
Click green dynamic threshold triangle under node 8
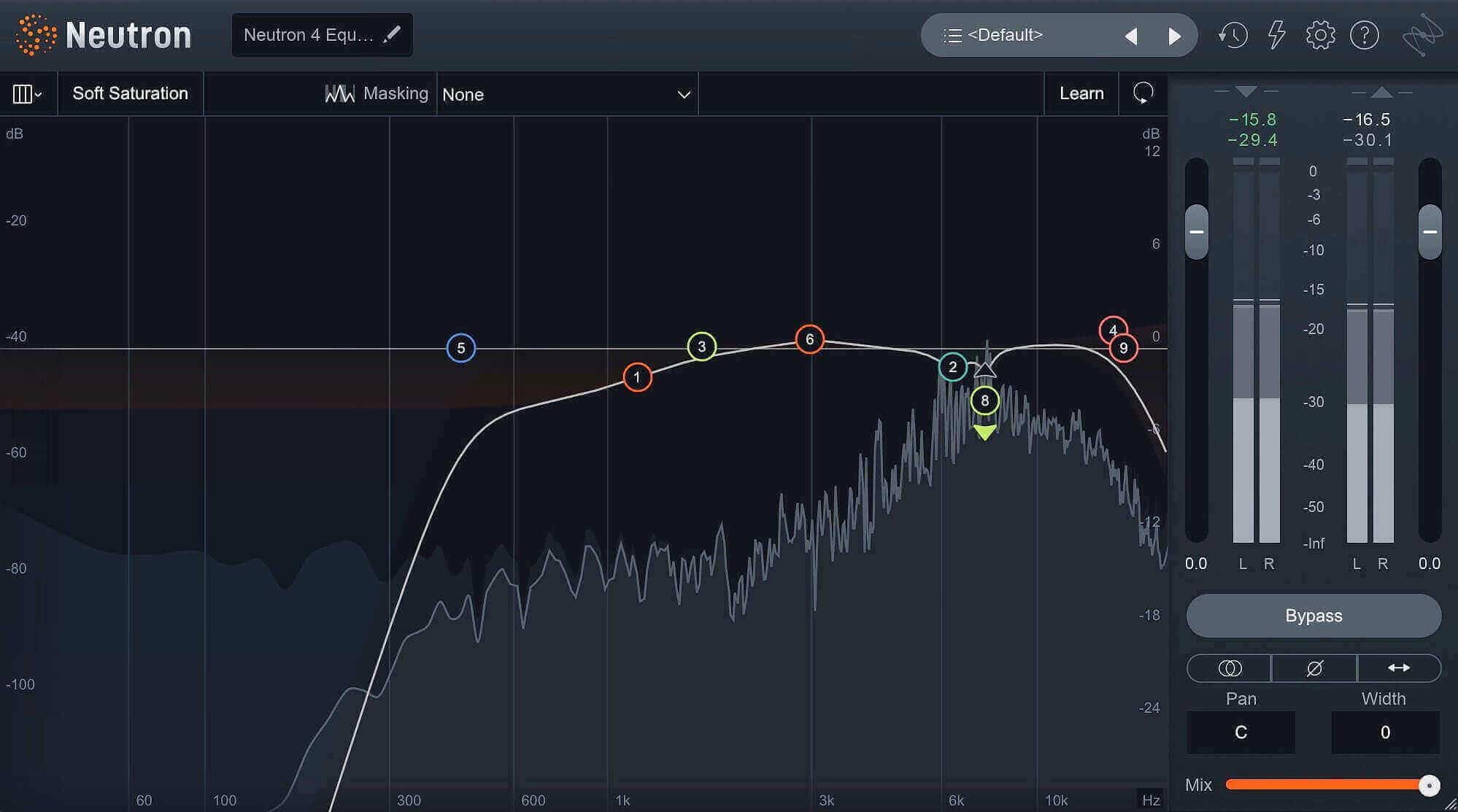point(984,433)
